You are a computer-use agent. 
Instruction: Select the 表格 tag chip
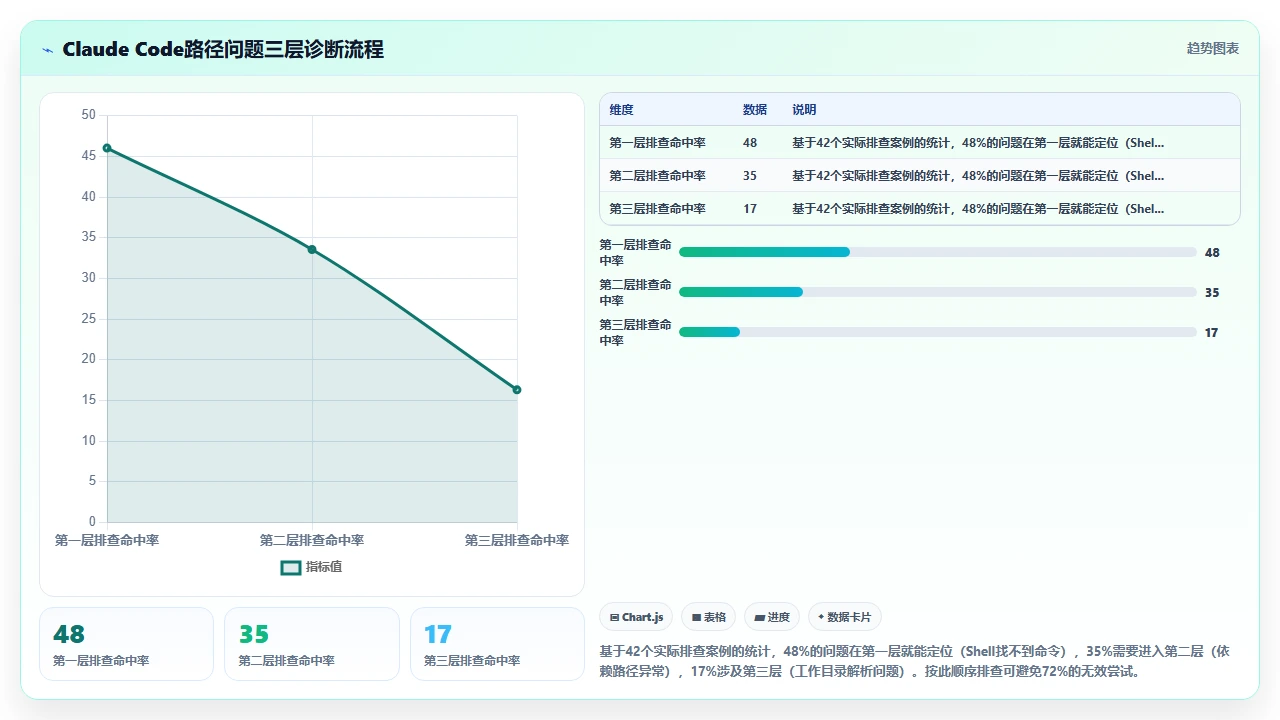[x=709, y=617]
